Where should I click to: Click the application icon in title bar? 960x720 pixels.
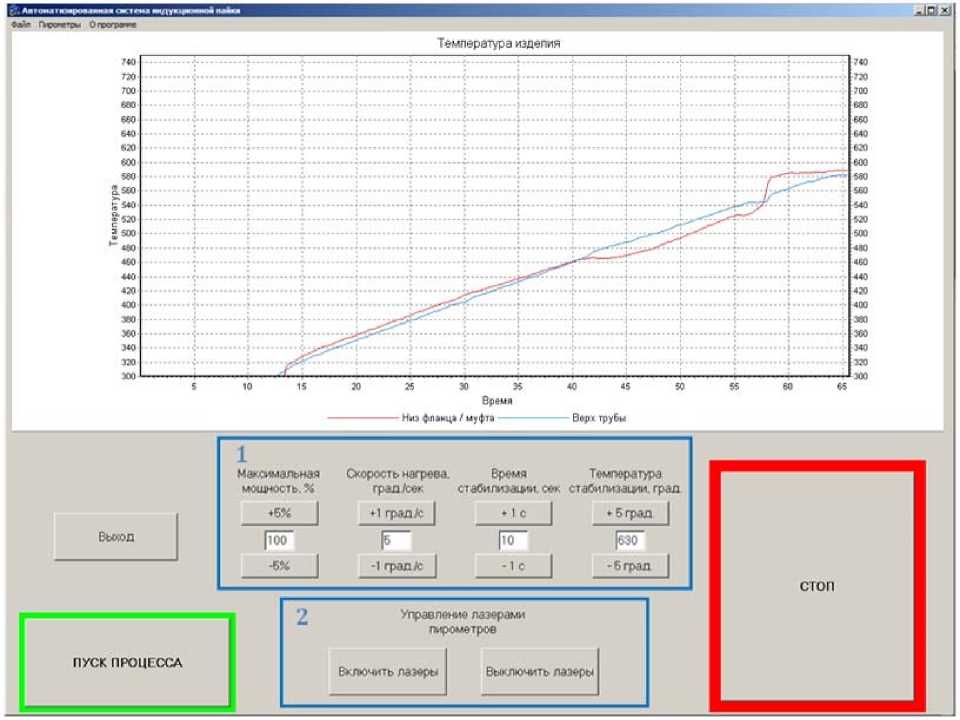coord(15,10)
